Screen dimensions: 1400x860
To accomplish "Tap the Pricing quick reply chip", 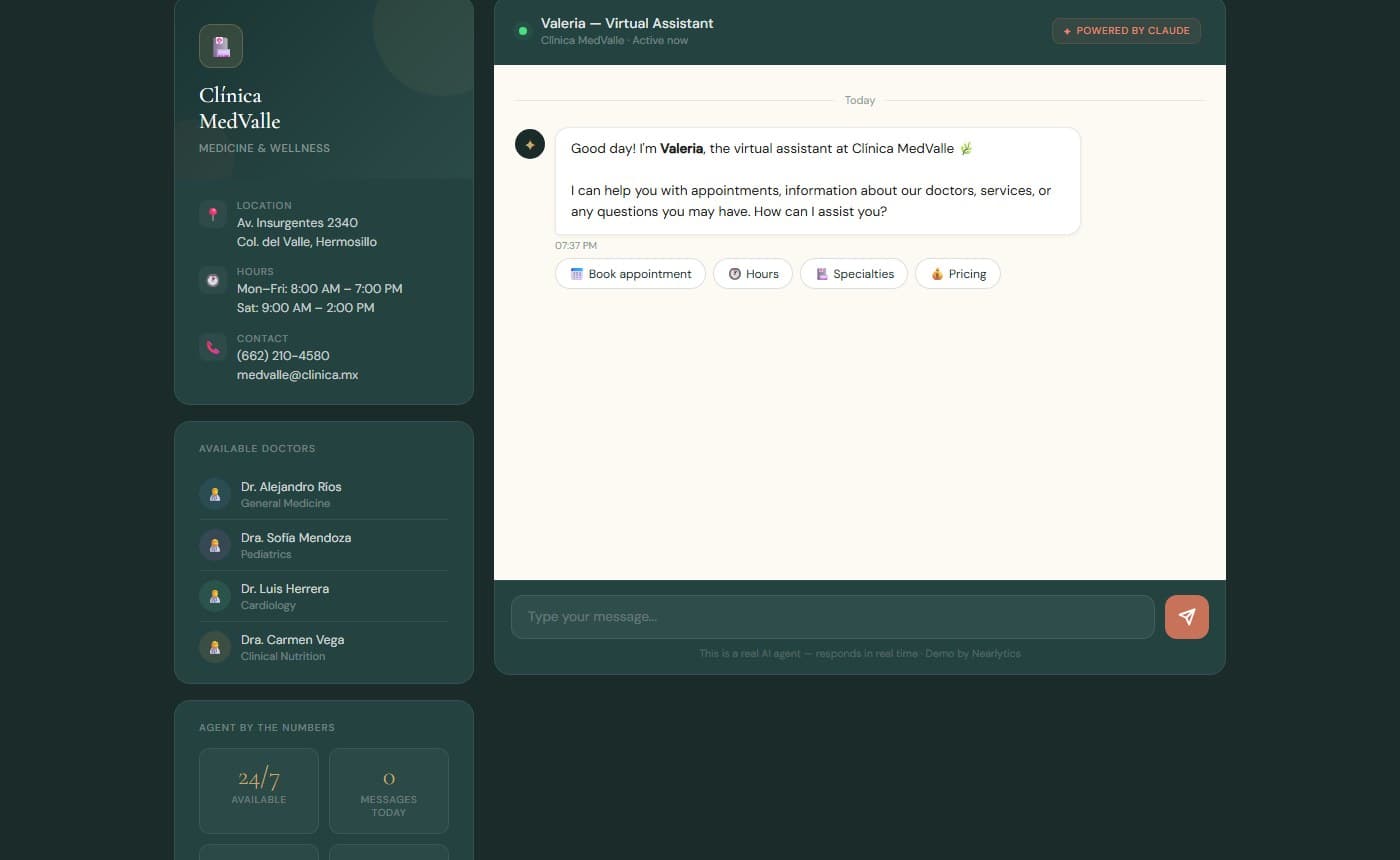I will pos(958,274).
